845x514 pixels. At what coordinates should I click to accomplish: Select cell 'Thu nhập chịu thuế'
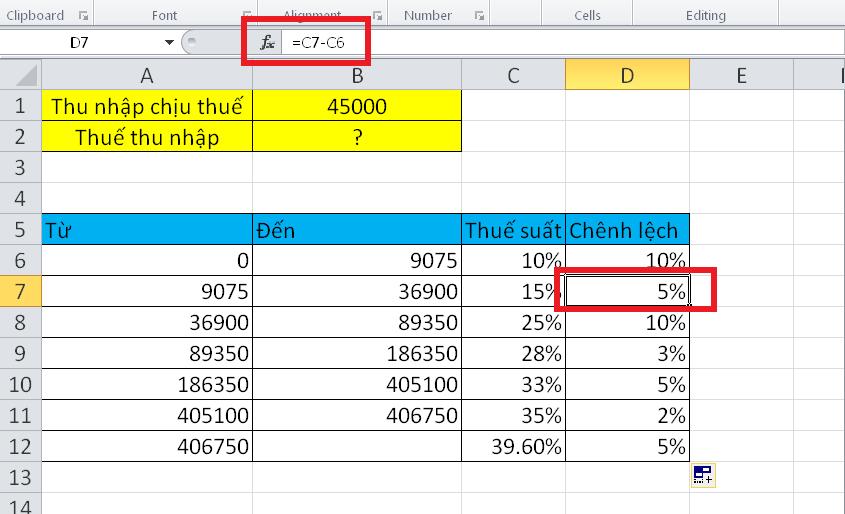pos(147,106)
